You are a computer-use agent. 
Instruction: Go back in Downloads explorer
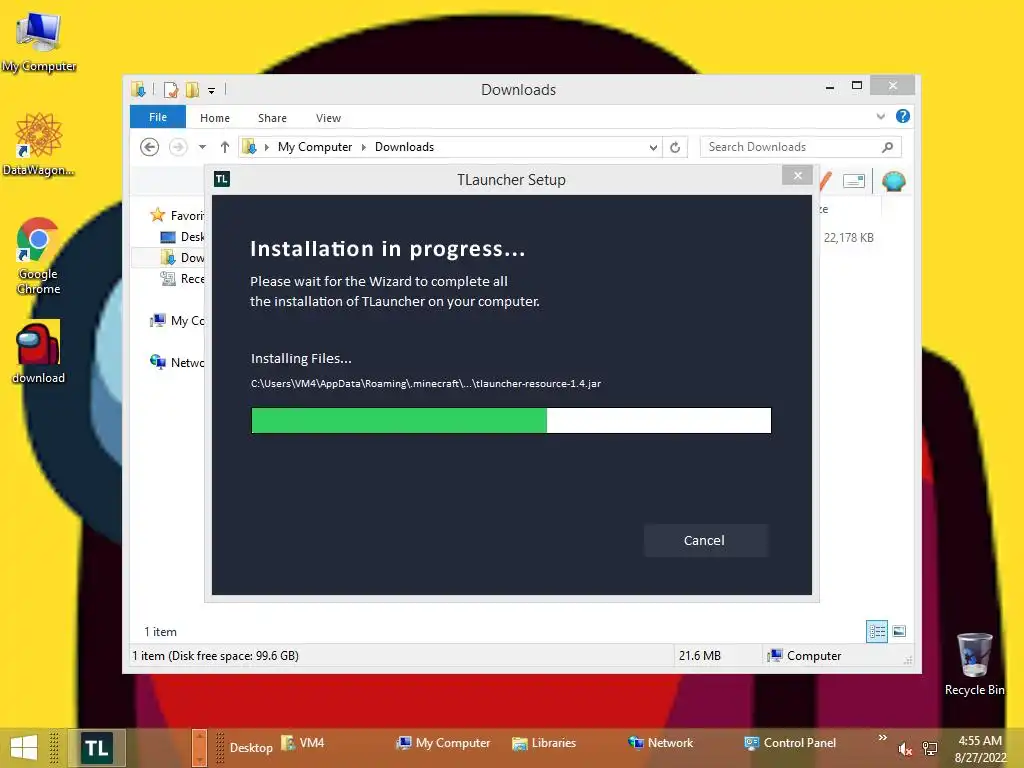click(150, 147)
